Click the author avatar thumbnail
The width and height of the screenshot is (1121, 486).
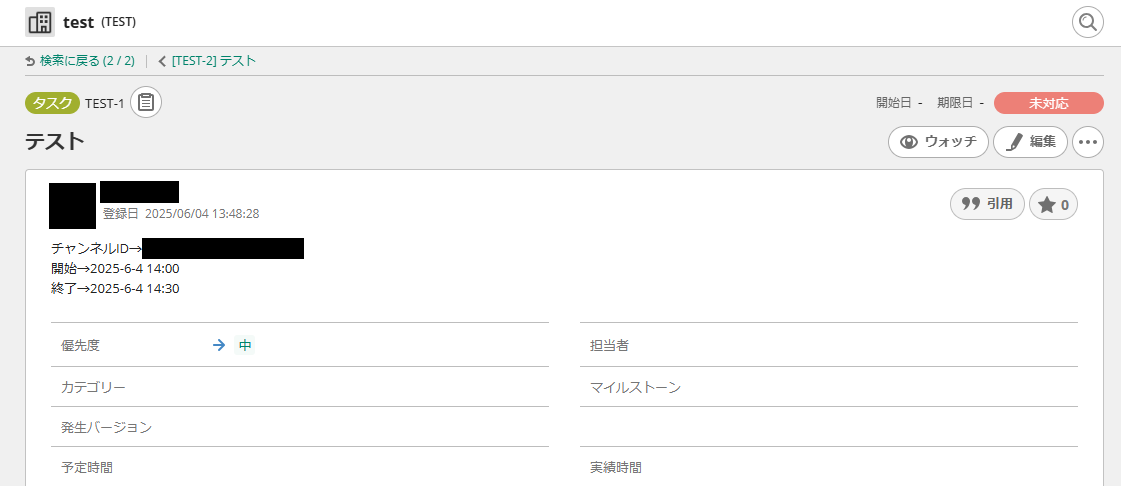tap(72, 205)
